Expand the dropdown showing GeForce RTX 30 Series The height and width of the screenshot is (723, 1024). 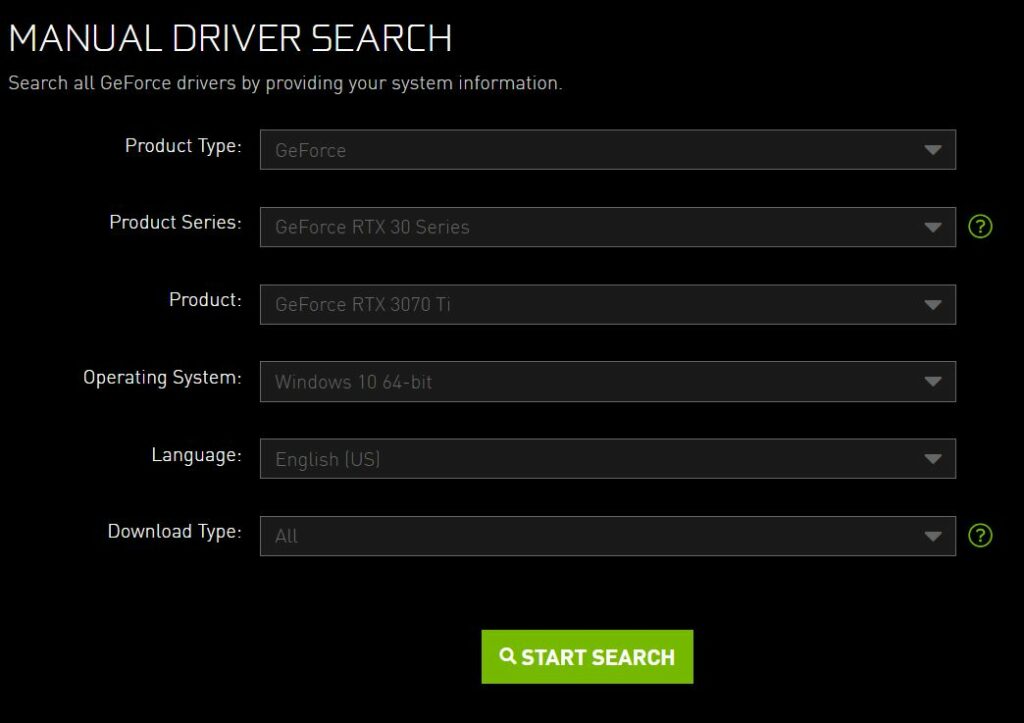[590, 227]
